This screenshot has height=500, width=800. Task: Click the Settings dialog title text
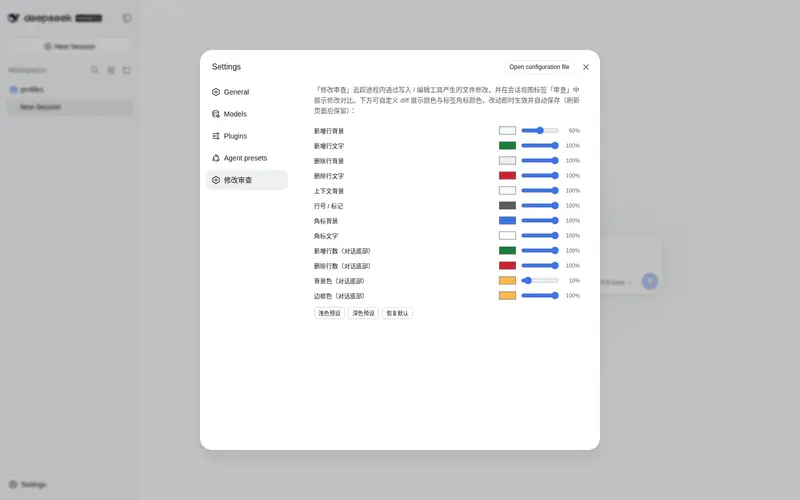tap(226, 67)
